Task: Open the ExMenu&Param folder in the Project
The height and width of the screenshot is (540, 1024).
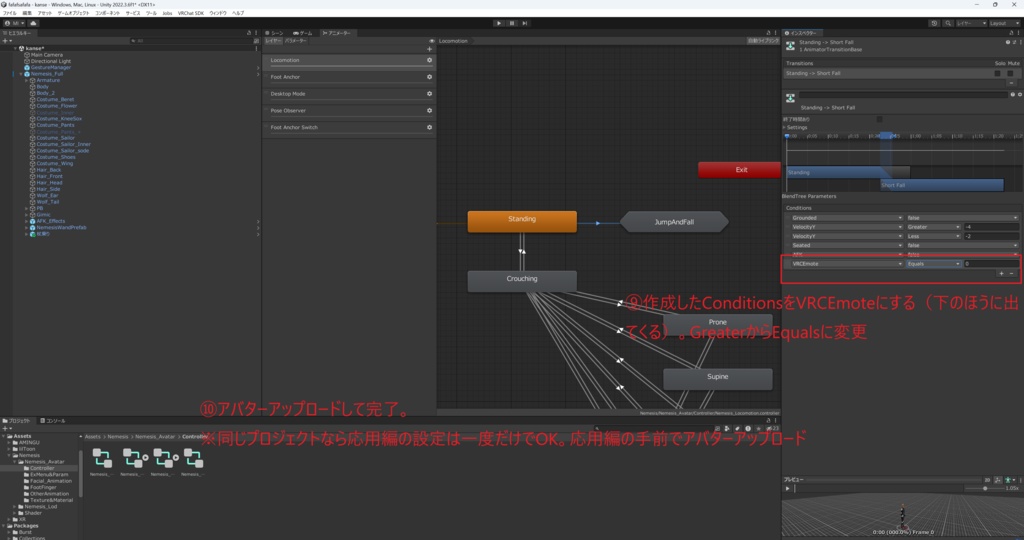Action: tap(49, 475)
